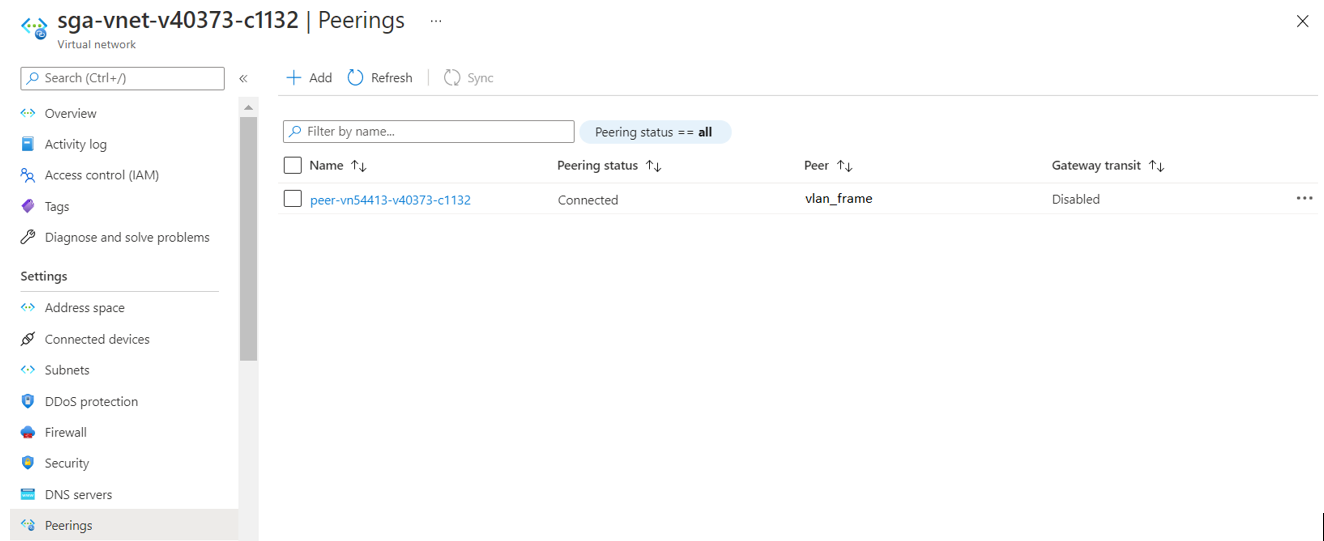Sort table by Peering status column
The image size is (1324, 541).
[x=654, y=166]
